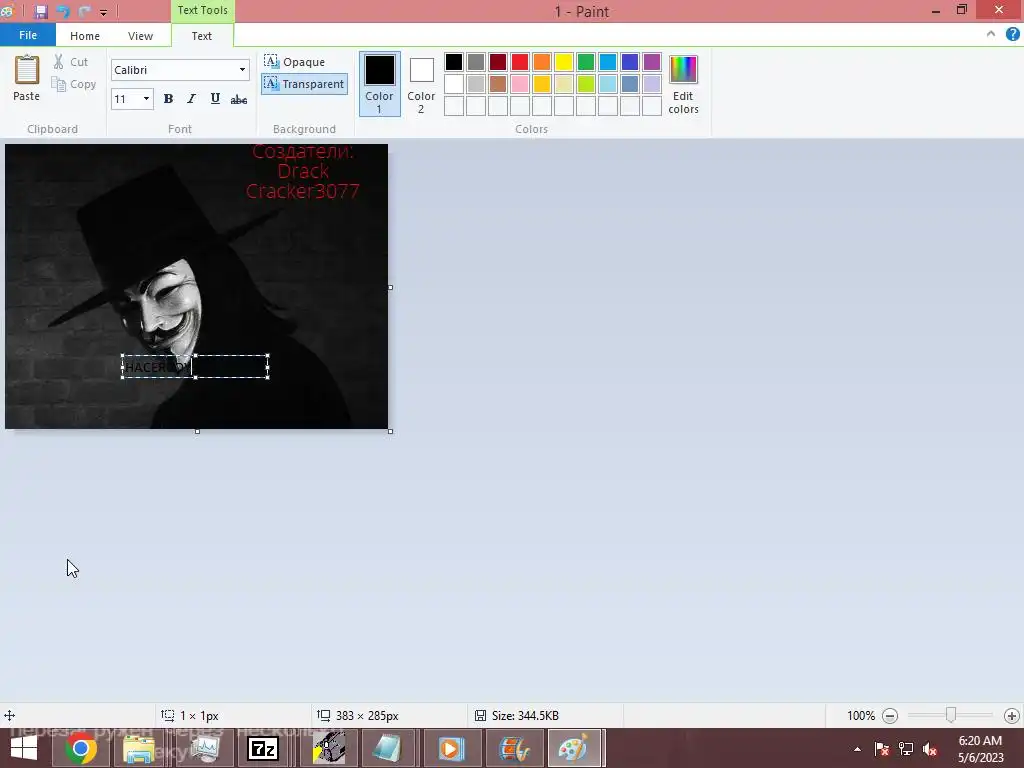Click the zoom out minus button

pyautogui.click(x=889, y=716)
